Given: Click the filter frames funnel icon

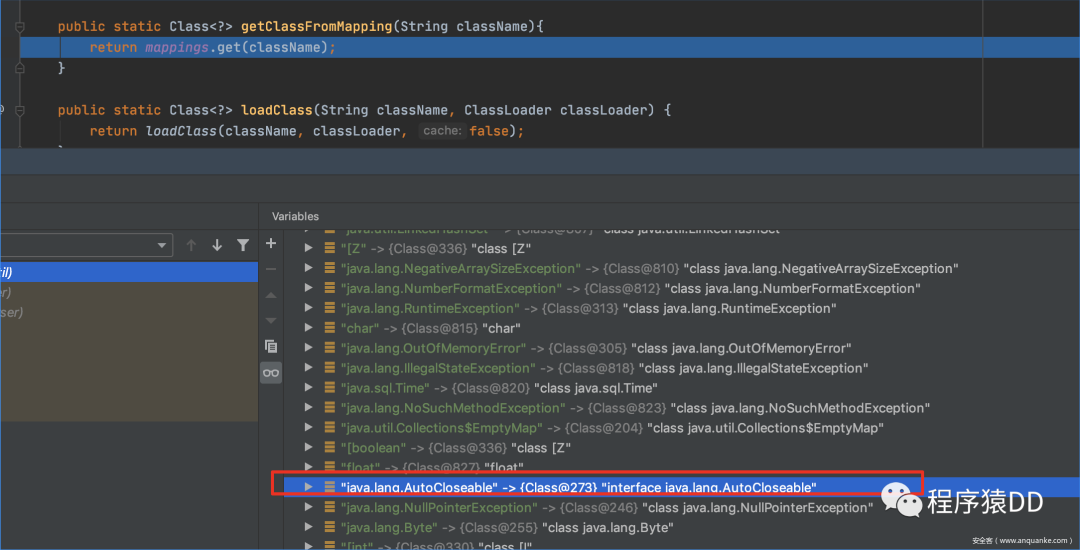Looking at the screenshot, I should (242, 245).
